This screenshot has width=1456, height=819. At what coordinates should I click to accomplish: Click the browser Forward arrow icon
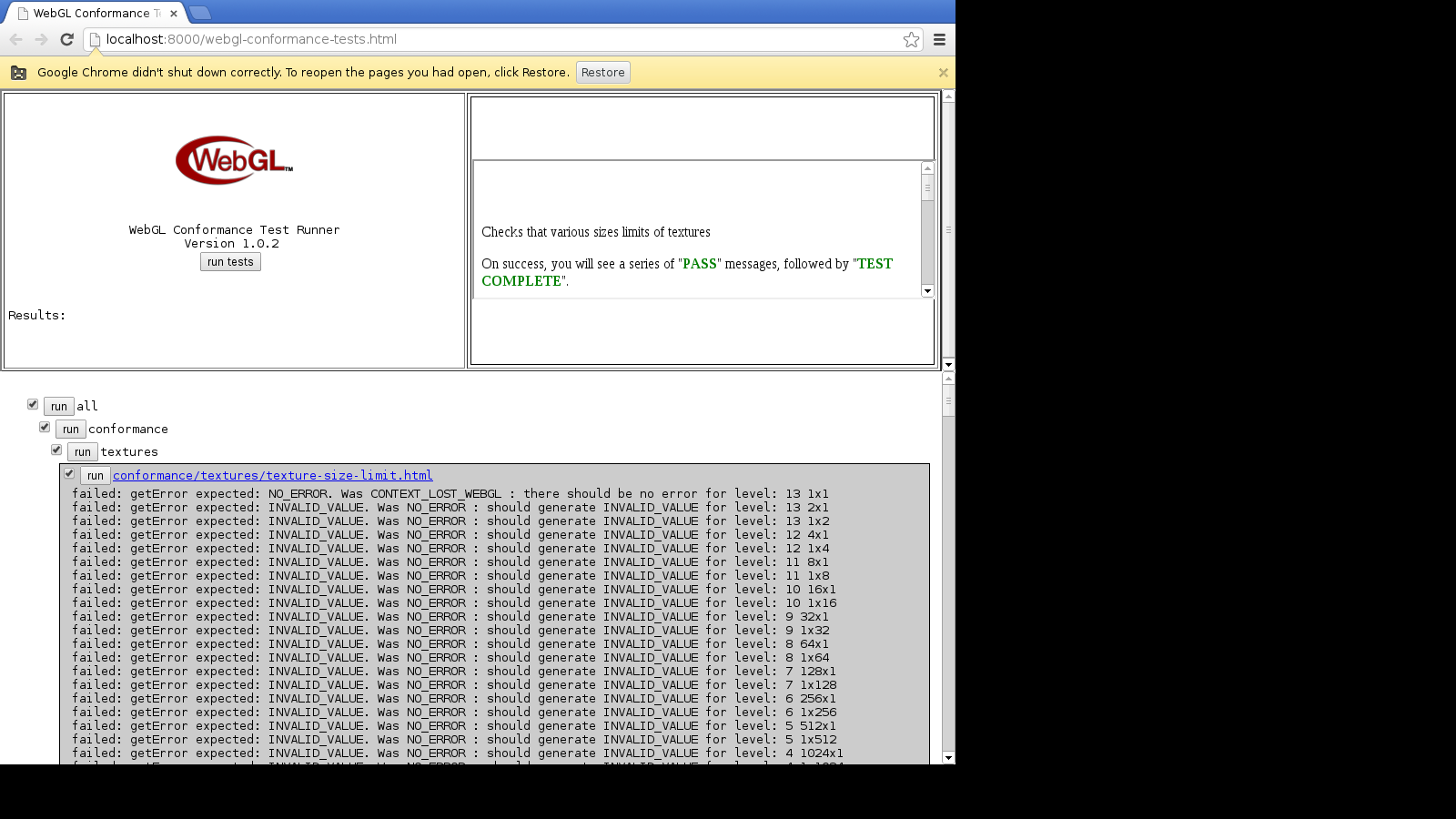[41, 39]
